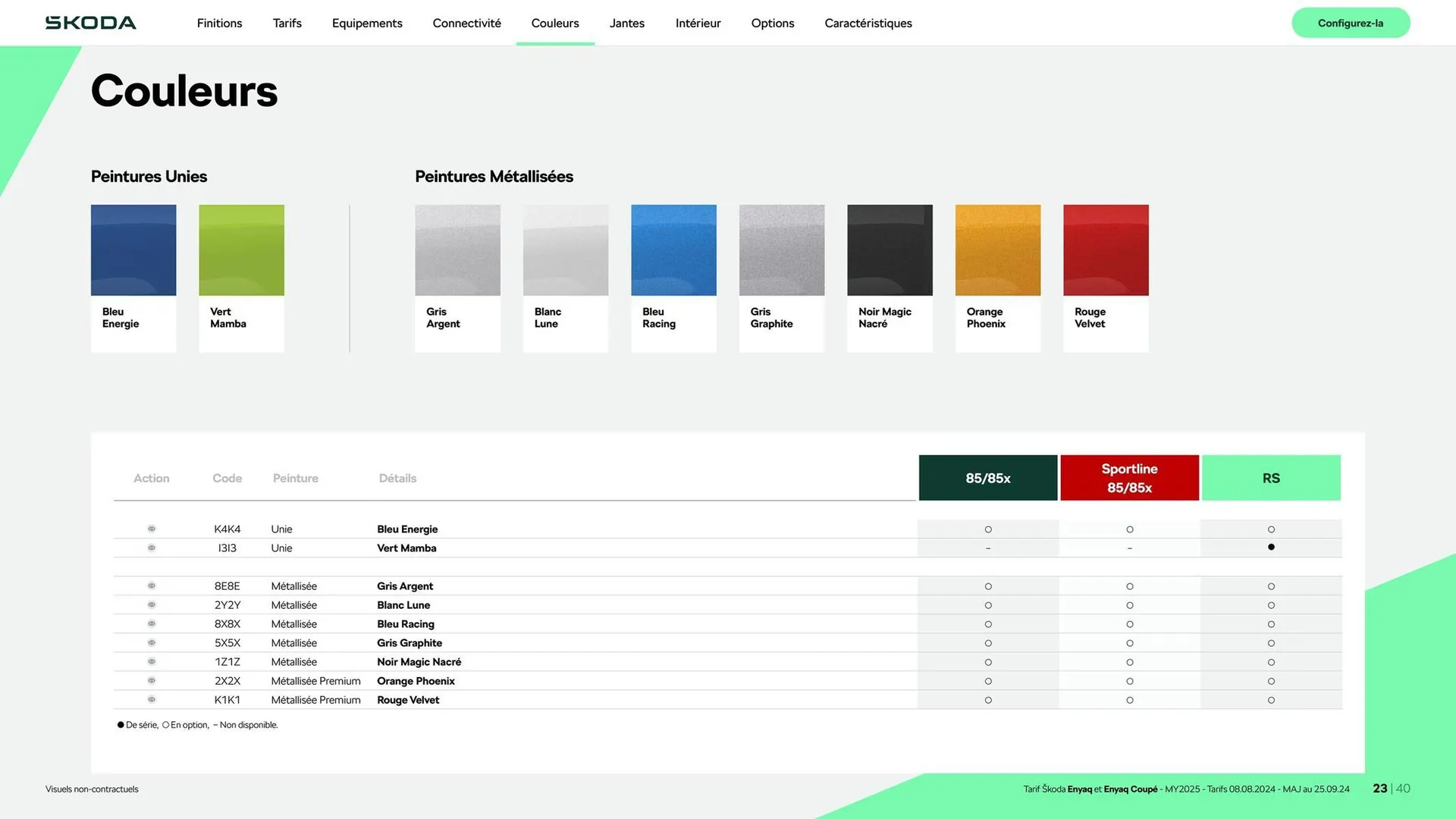
Task: Switch to the Jantes tab
Action: (x=626, y=23)
